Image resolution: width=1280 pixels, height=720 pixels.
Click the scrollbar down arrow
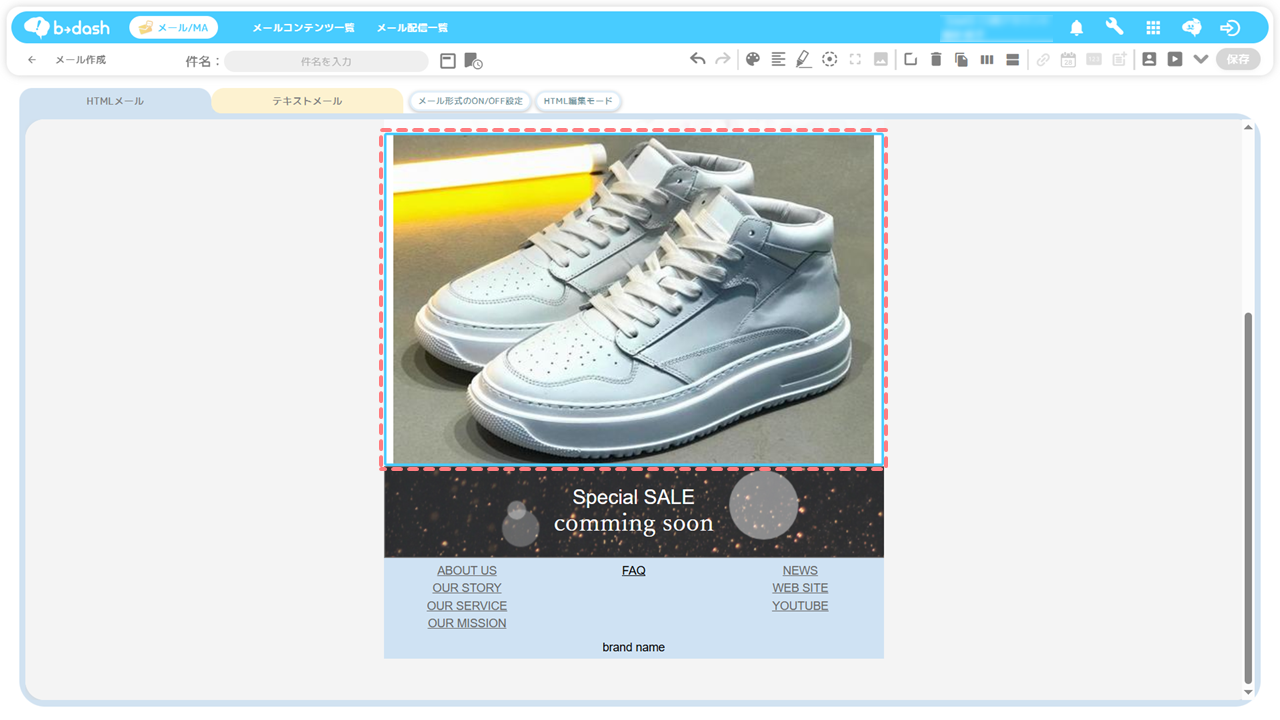point(1248,692)
